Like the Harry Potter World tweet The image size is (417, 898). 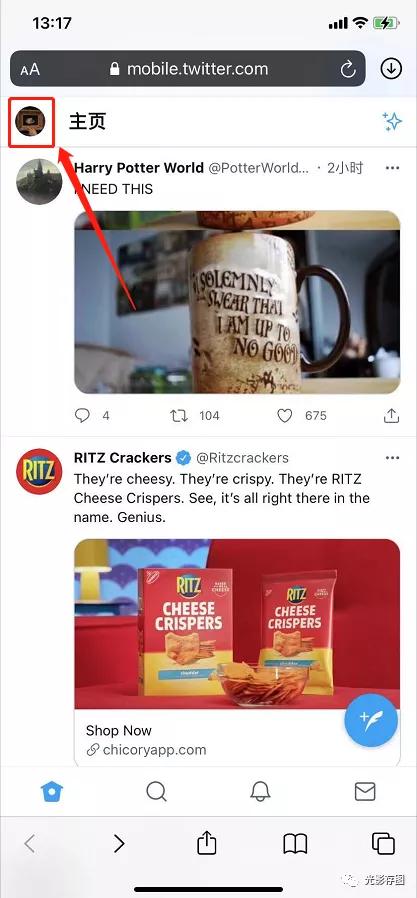285,416
